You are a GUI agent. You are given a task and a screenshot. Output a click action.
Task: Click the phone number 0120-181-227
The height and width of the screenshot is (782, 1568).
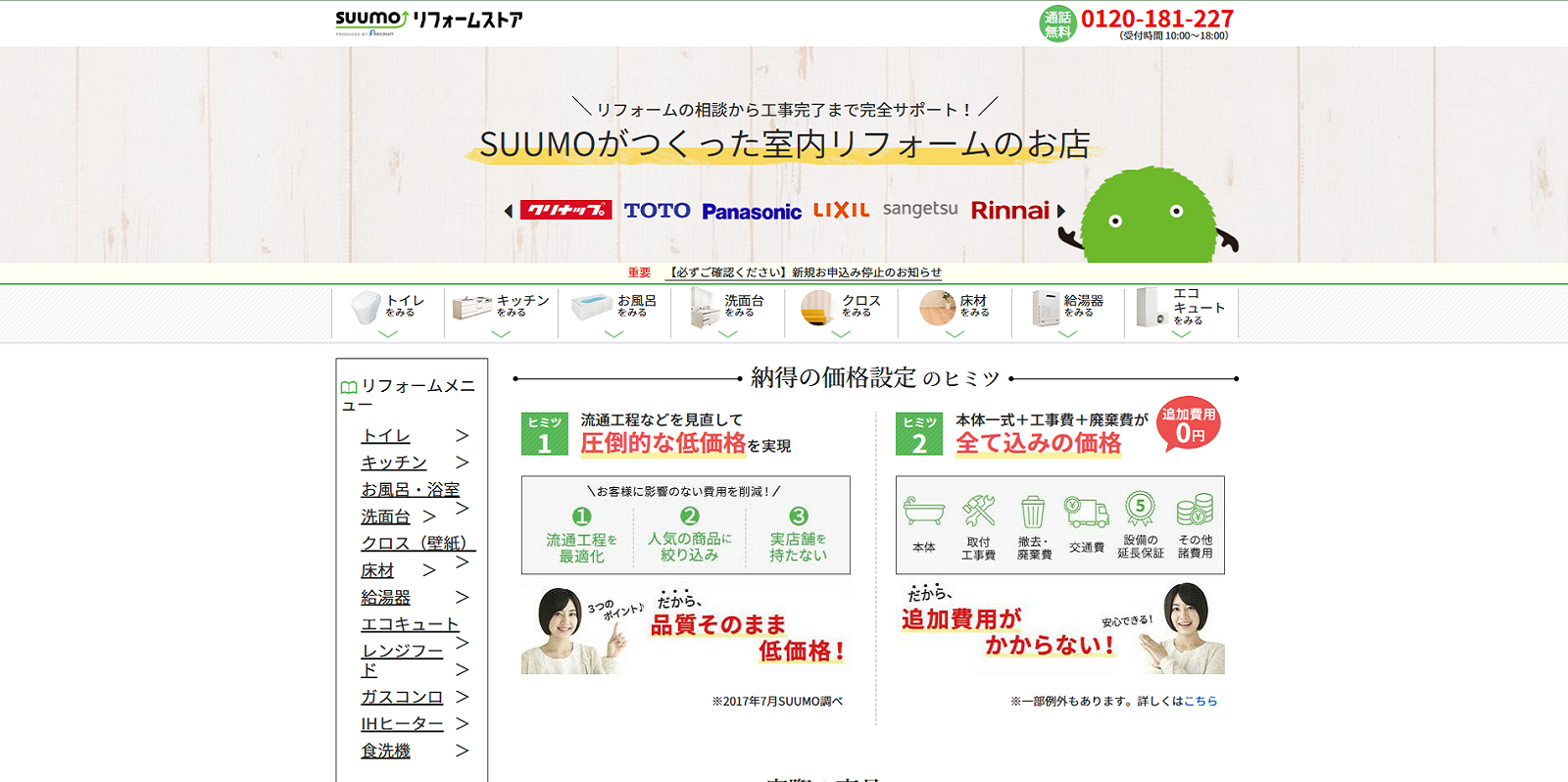pyautogui.click(x=1157, y=19)
